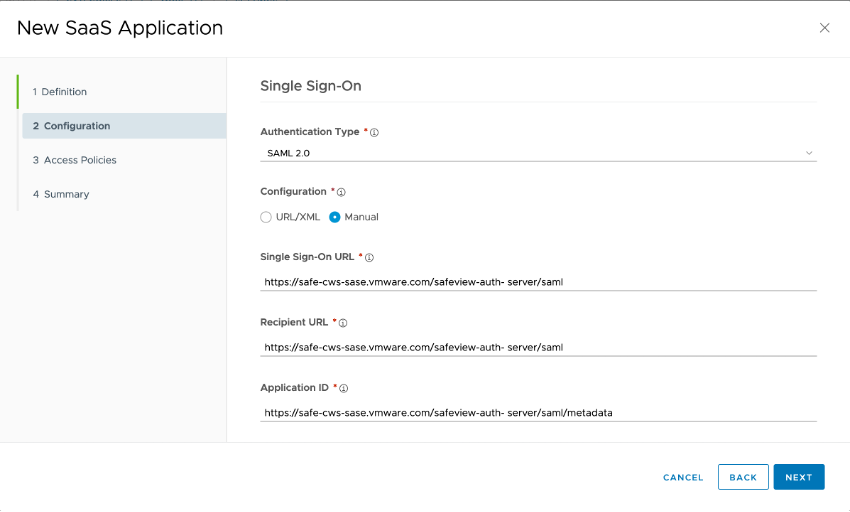The width and height of the screenshot is (850, 512).
Task: Click the Application ID info icon
Action: pos(344,388)
